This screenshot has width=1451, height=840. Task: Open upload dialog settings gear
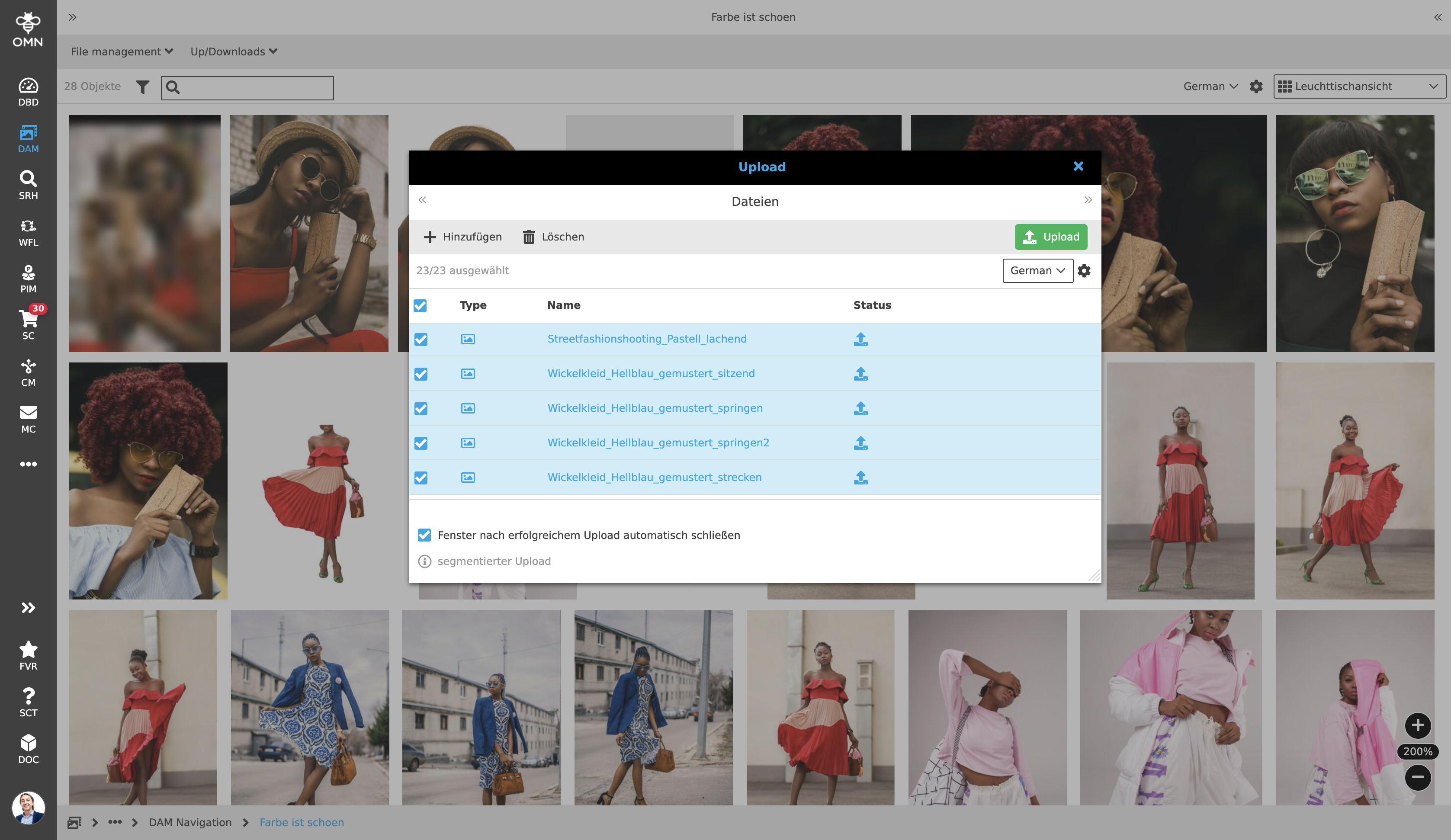pos(1084,271)
